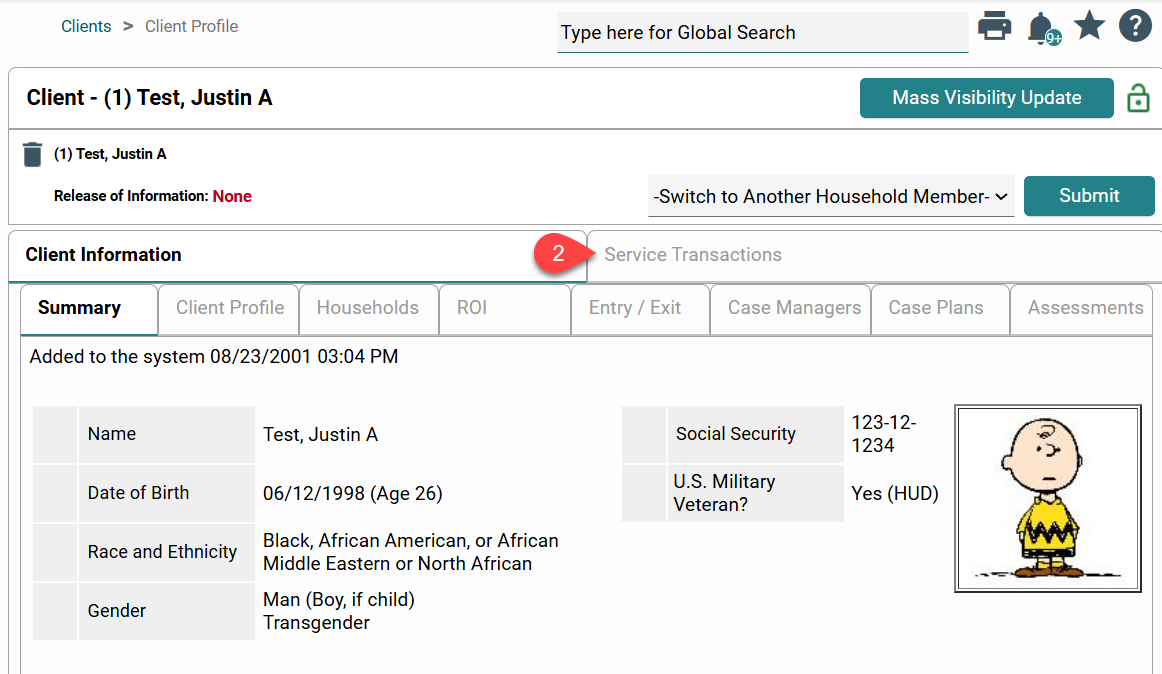
Task: Click the trash can delete icon
Action: coord(33,154)
